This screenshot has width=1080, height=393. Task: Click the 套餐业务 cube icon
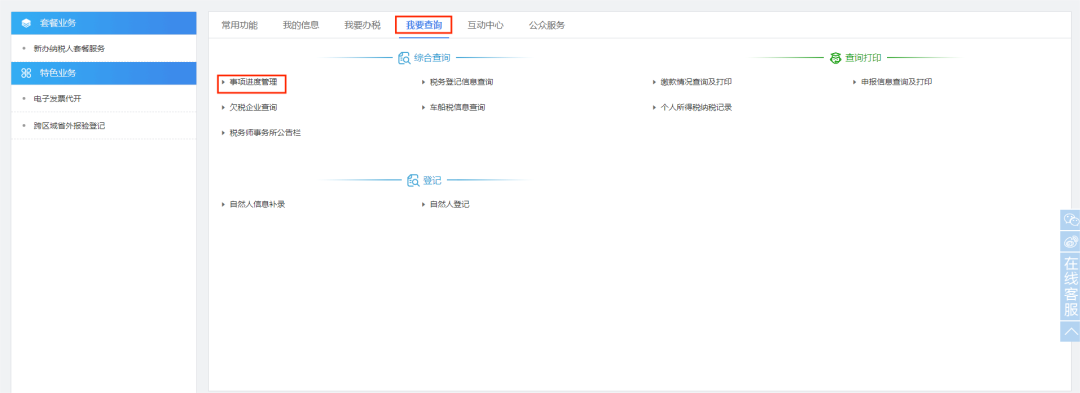click(26, 23)
